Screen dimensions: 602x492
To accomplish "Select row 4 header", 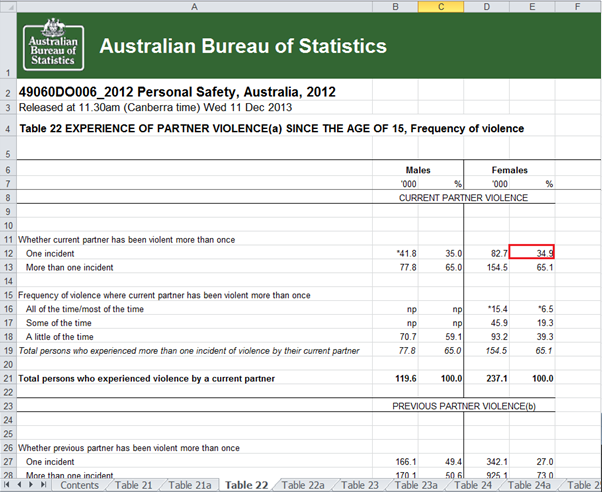I will [8, 128].
